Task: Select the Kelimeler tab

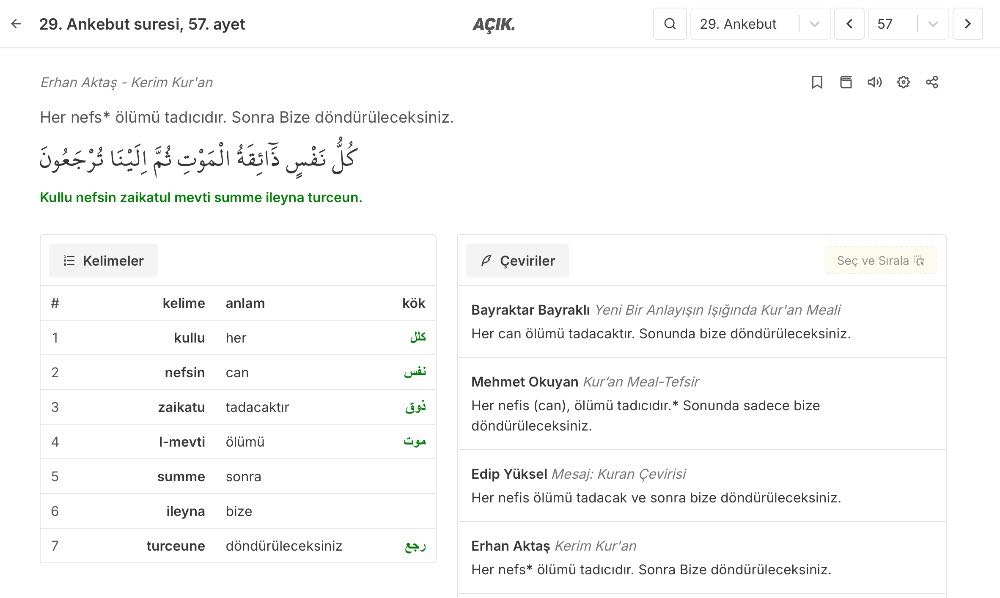Action: pos(103,261)
